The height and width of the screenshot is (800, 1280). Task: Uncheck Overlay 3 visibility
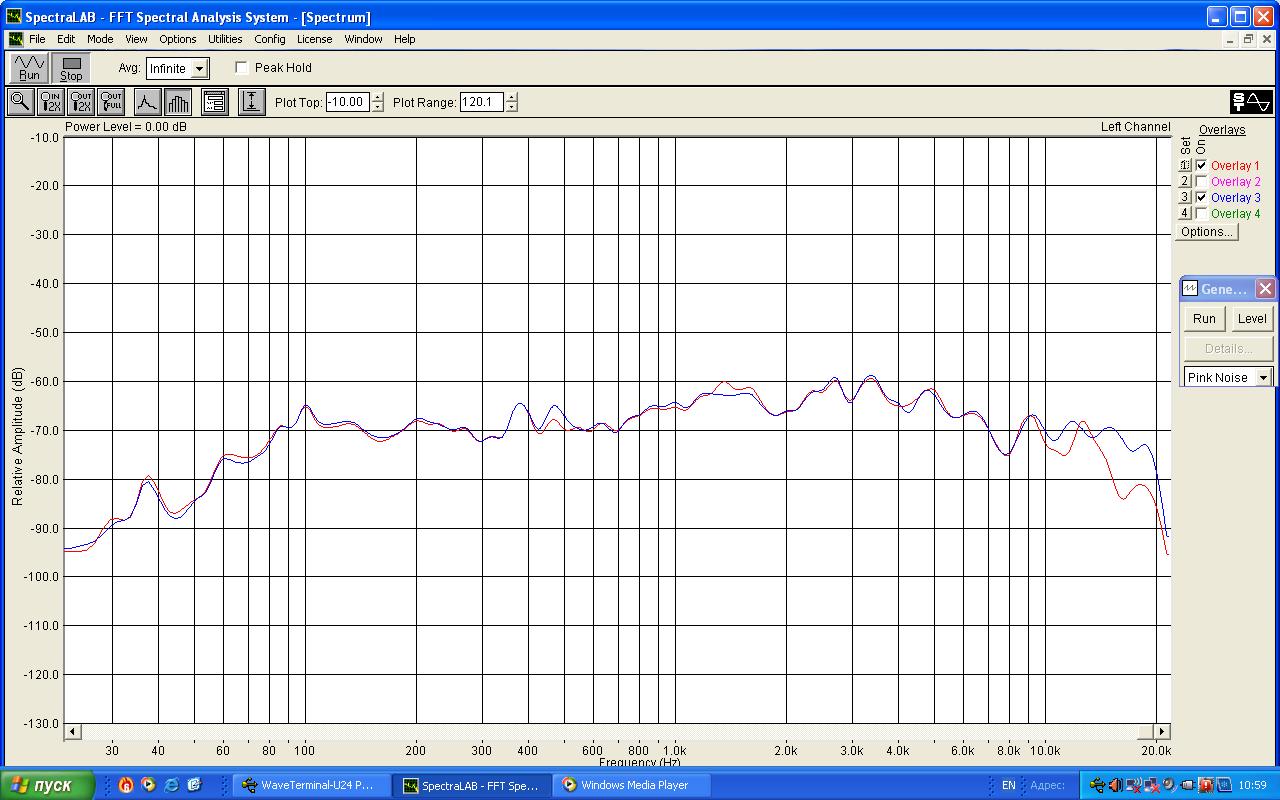click(x=1201, y=198)
